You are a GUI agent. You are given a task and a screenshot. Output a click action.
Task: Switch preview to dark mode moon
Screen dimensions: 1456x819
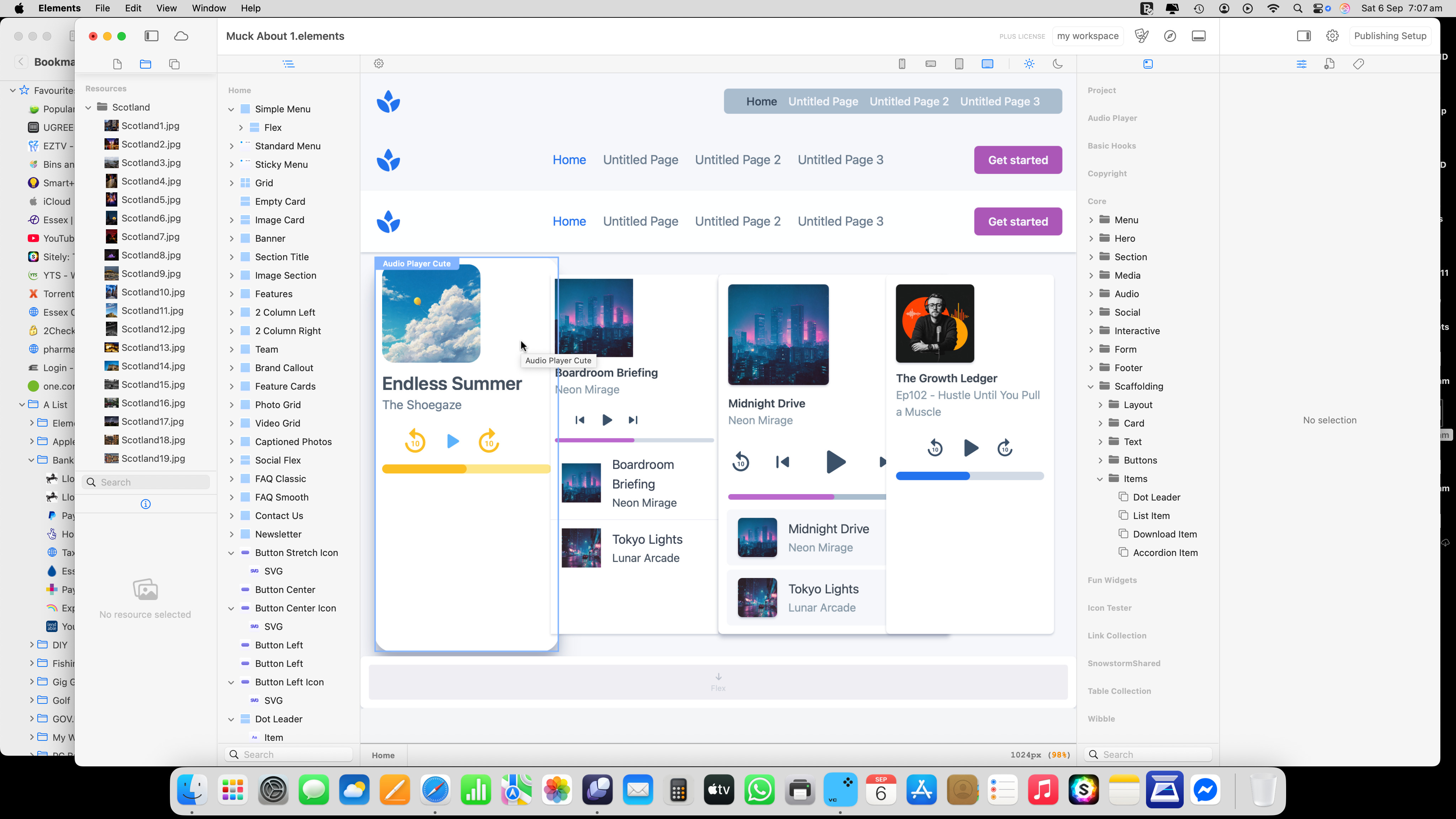pos(1058,64)
